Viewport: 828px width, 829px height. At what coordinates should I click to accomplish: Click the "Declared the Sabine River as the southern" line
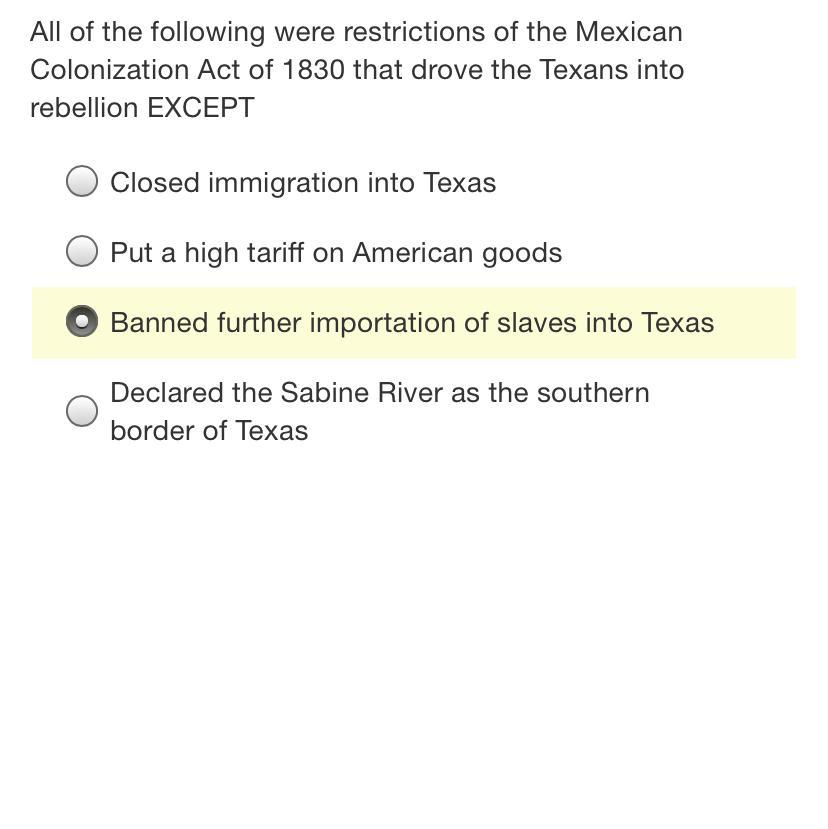[x=379, y=393]
